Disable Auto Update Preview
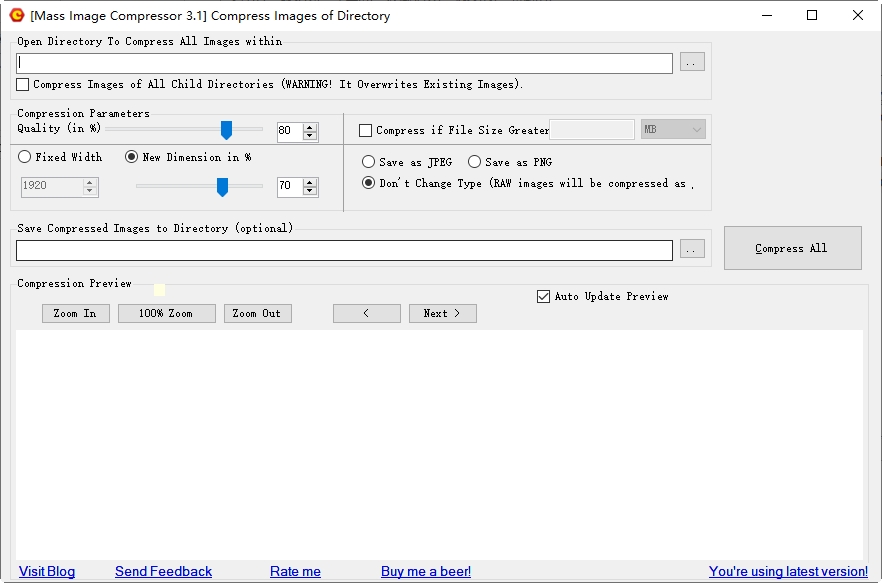This screenshot has width=882, height=583. (x=542, y=296)
